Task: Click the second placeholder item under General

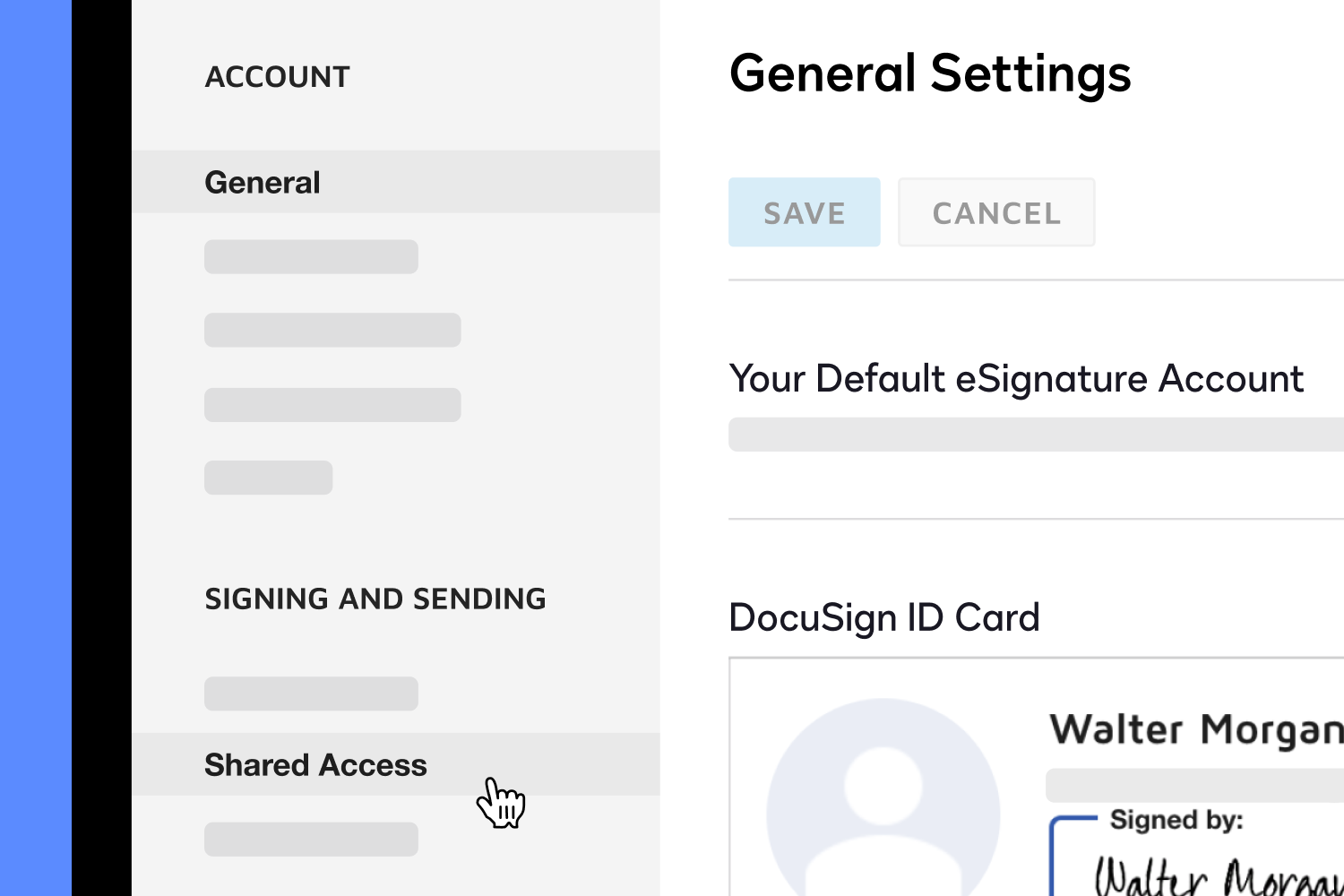Action: [x=332, y=329]
